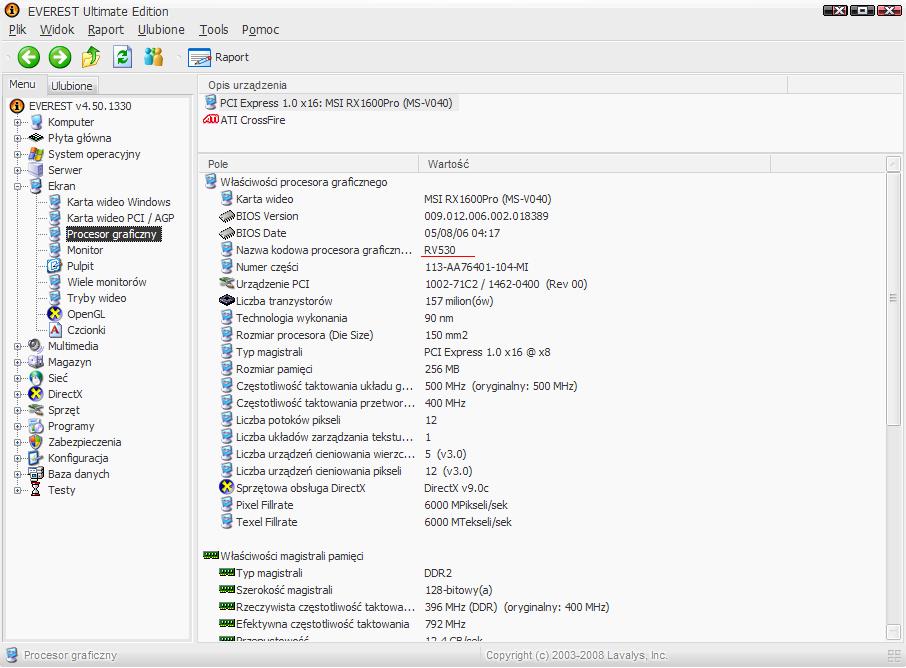This screenshot has width=906, height=668.
Task: Expand the Sieć tree node
Action: coord(17,378)
